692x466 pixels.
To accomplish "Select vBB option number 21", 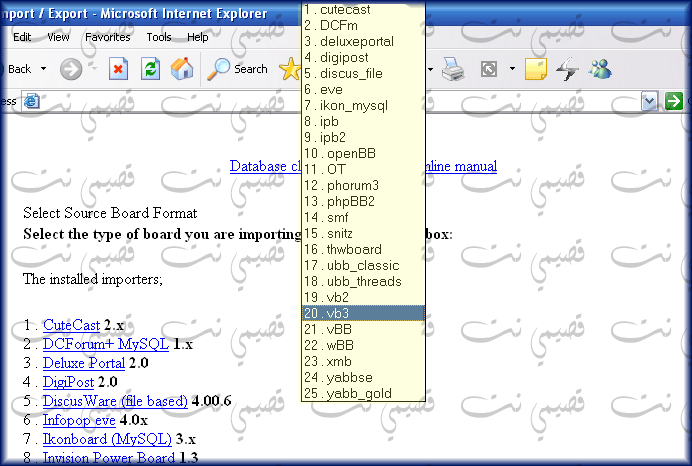I will pos(363,329).
